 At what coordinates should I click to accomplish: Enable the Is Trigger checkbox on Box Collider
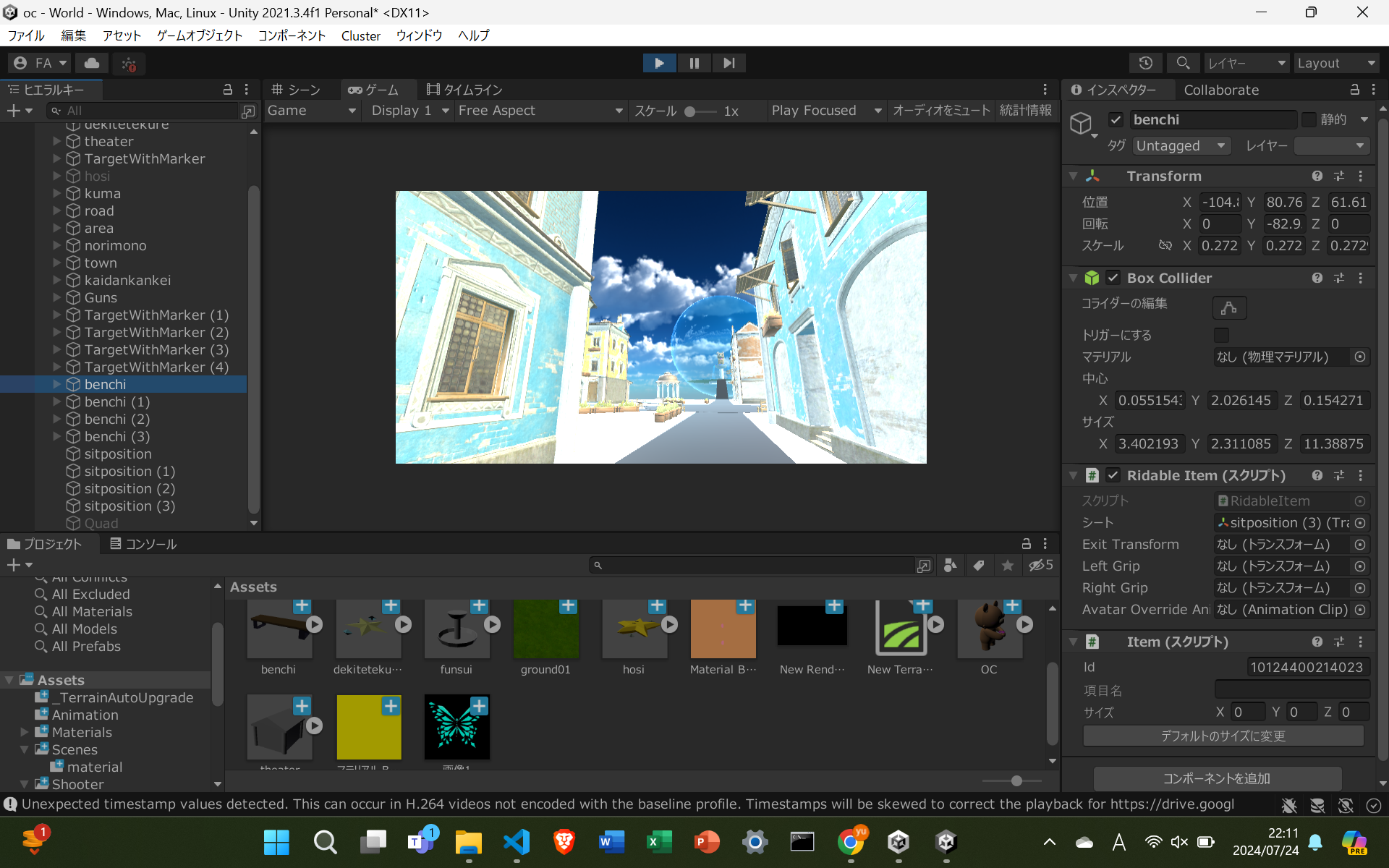point(1221,335)
